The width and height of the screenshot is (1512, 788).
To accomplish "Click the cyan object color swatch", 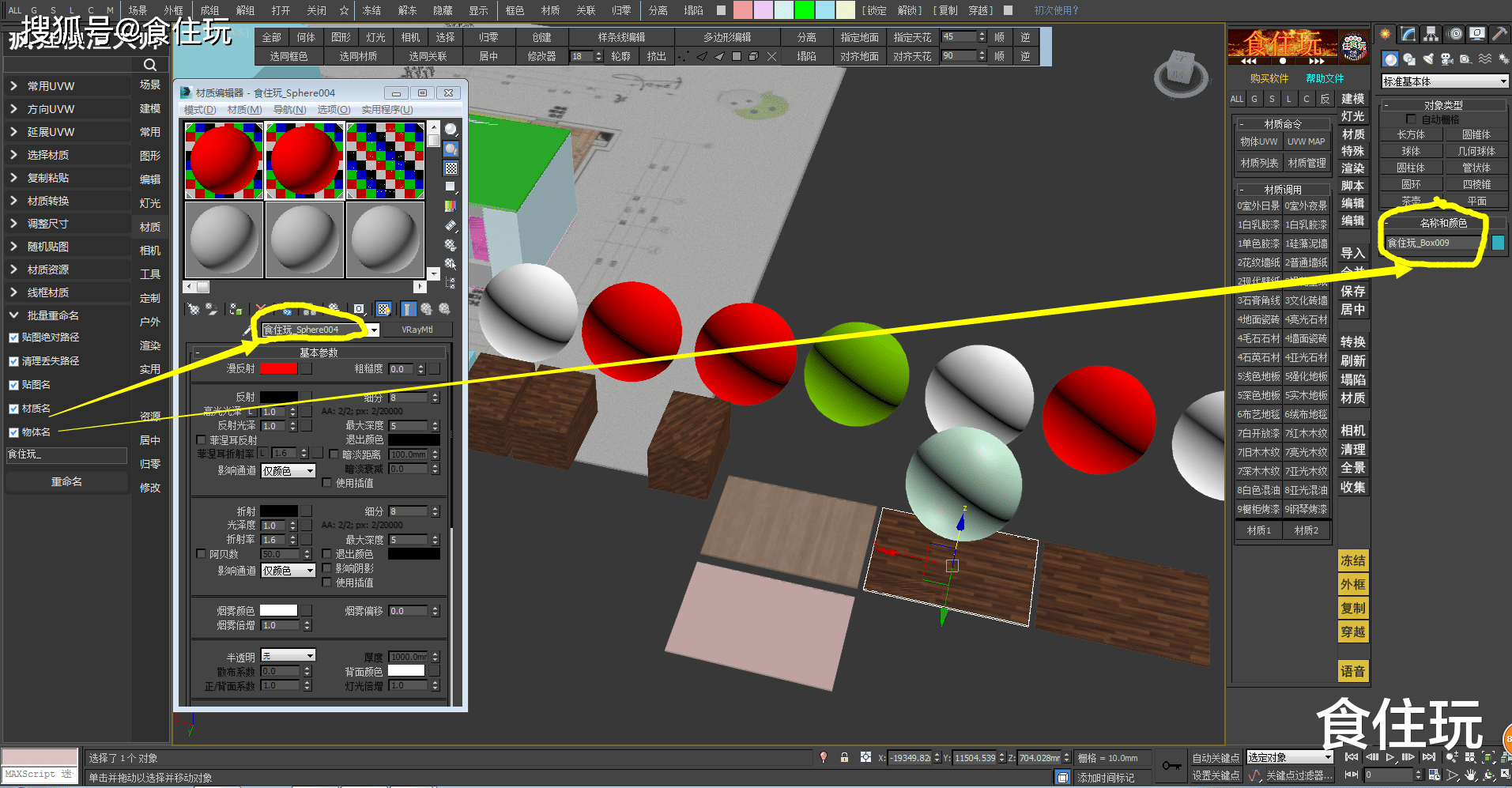I will [1498, 243].
